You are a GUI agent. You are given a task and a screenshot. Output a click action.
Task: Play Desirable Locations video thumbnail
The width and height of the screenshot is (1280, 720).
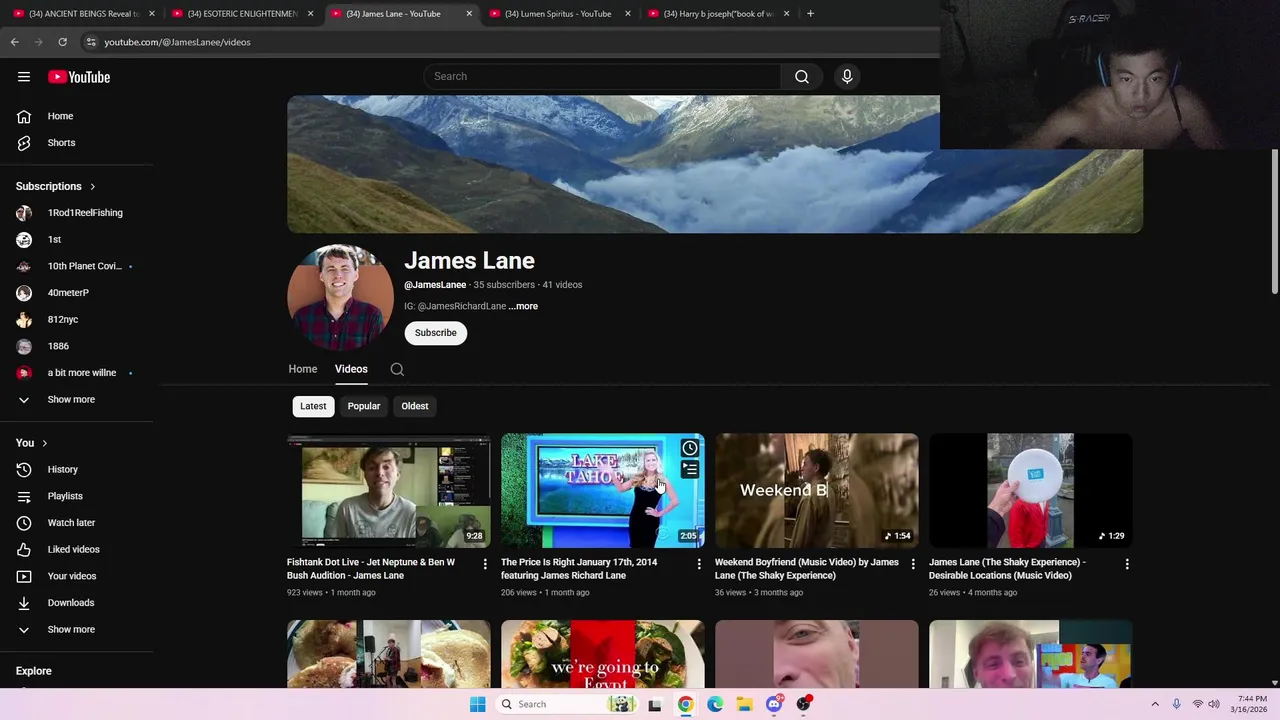point(1031,490)
